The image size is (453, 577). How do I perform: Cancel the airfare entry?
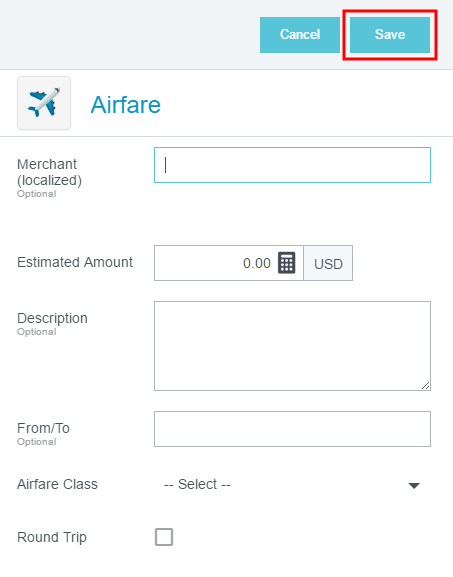tap(300, 35)
